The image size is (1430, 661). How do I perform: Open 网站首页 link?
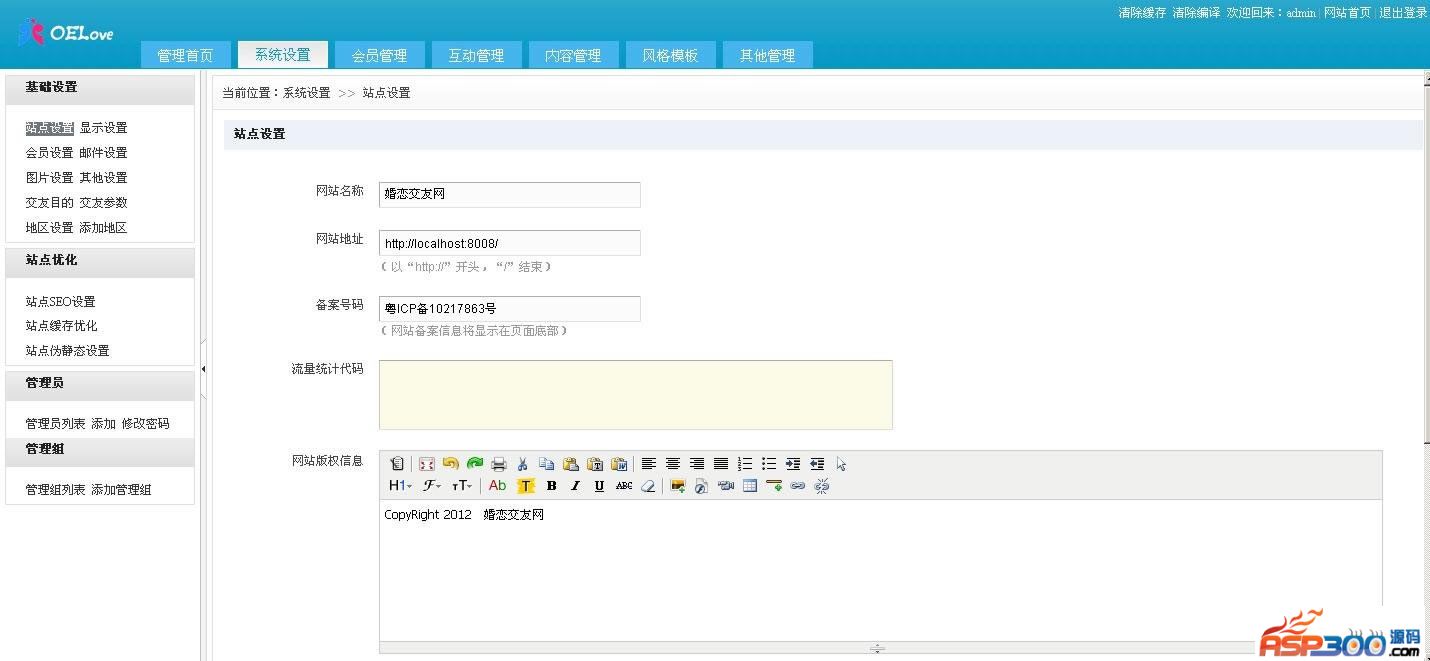pyautogui.click(x=1347, y=13)
